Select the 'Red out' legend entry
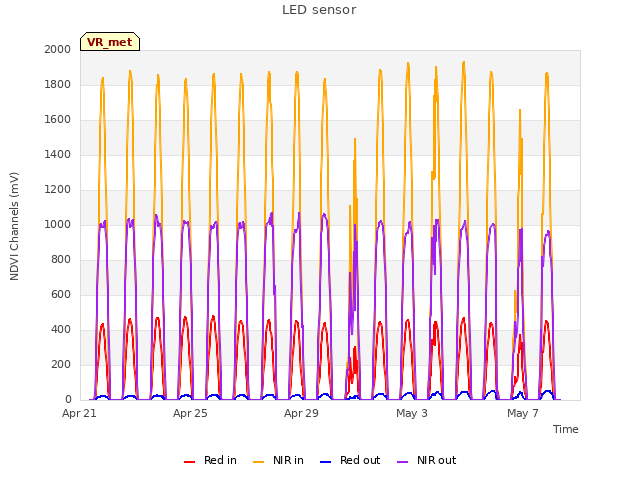This screenshot has height=480, width=640. (x=350, y=460)
